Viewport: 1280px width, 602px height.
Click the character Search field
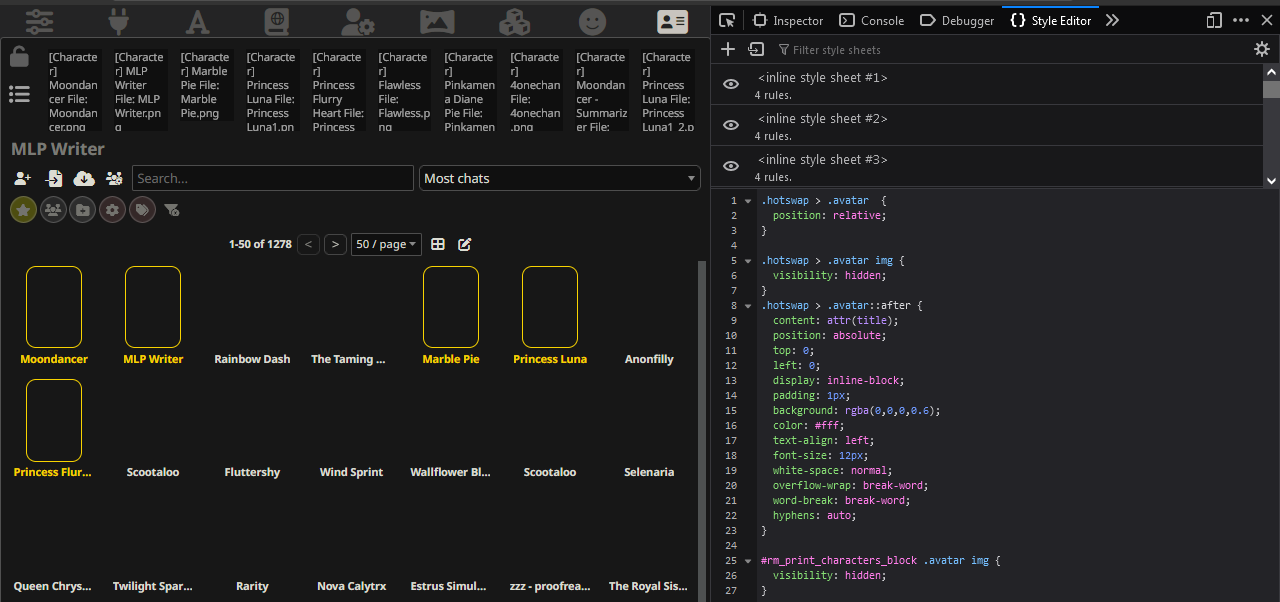(x=273, y=178)
